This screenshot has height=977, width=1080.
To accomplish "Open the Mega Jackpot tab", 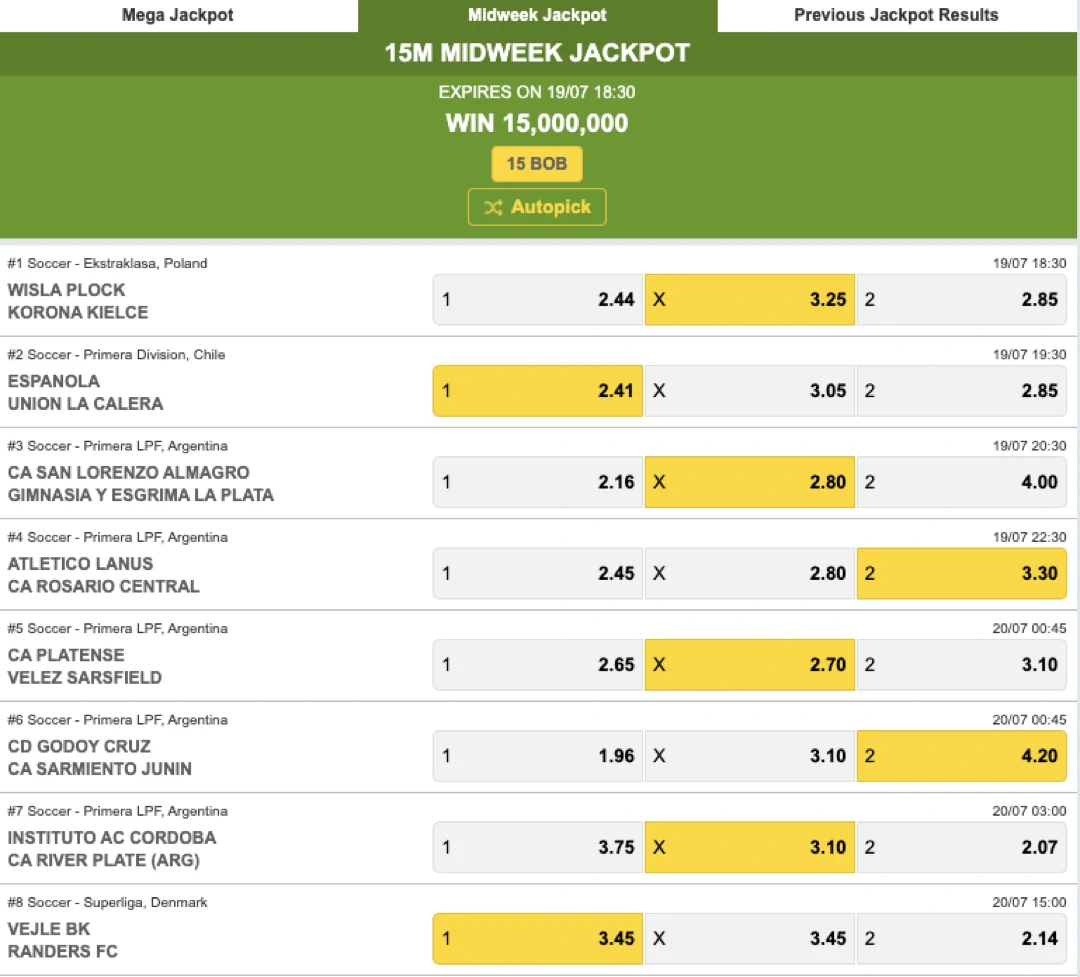I will (178, 15).
